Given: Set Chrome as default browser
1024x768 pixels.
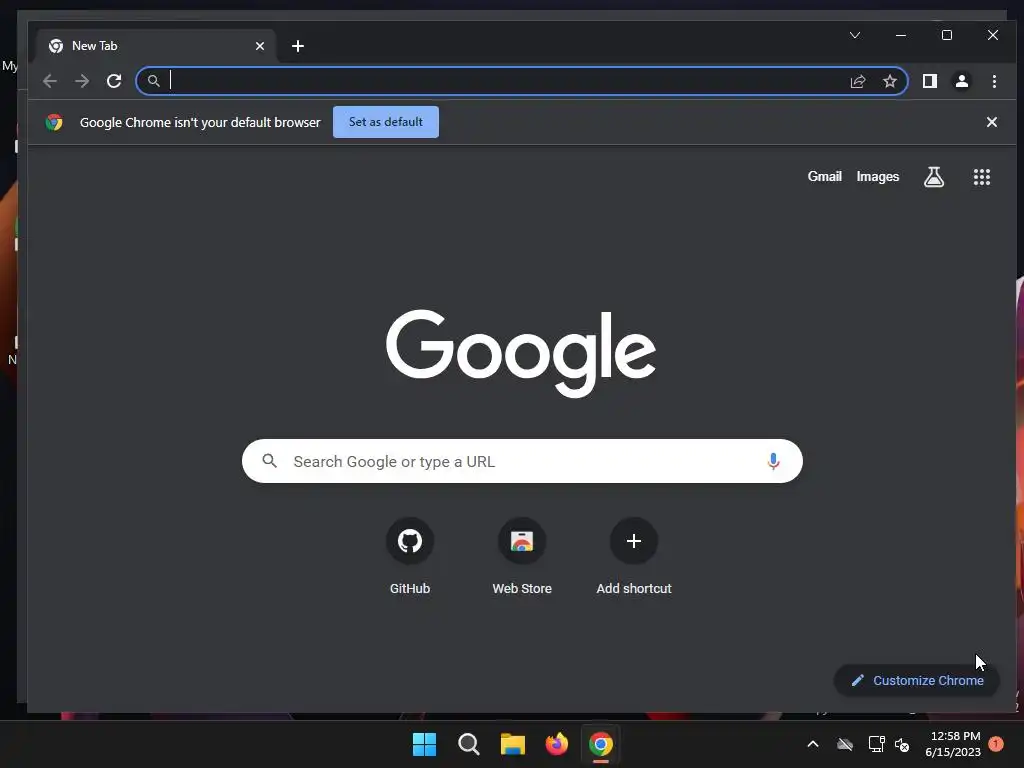Looking at the screenshot, I should click(x=385, y=122).
